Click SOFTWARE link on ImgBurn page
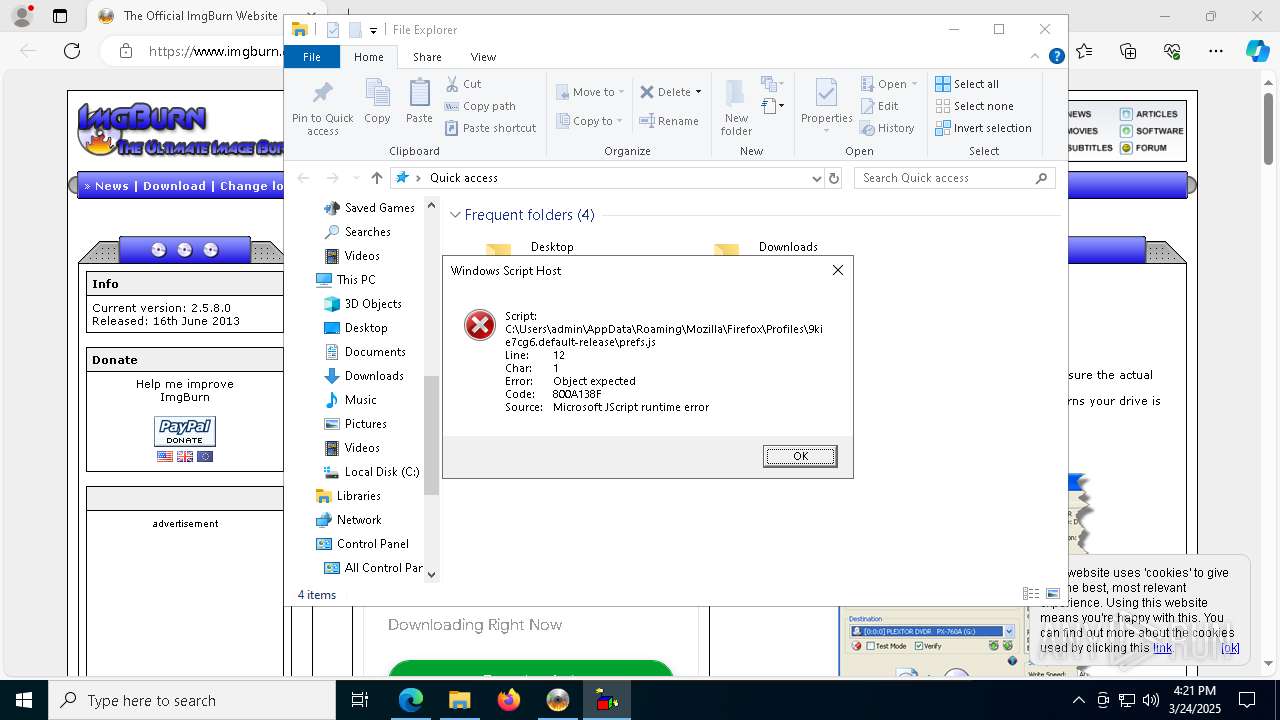 (1159, 131)
